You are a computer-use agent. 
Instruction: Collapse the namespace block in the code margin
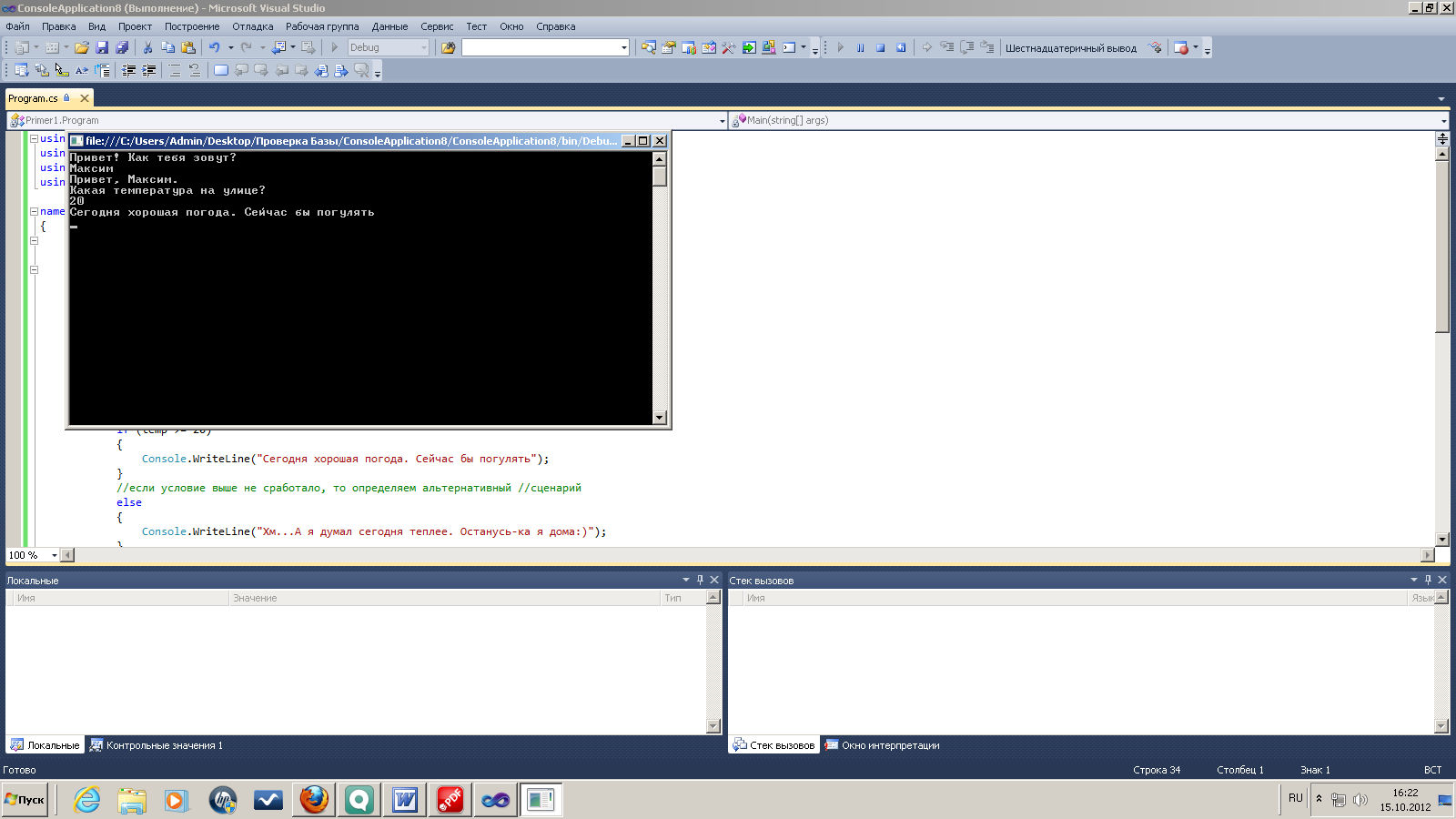[34, 211]
